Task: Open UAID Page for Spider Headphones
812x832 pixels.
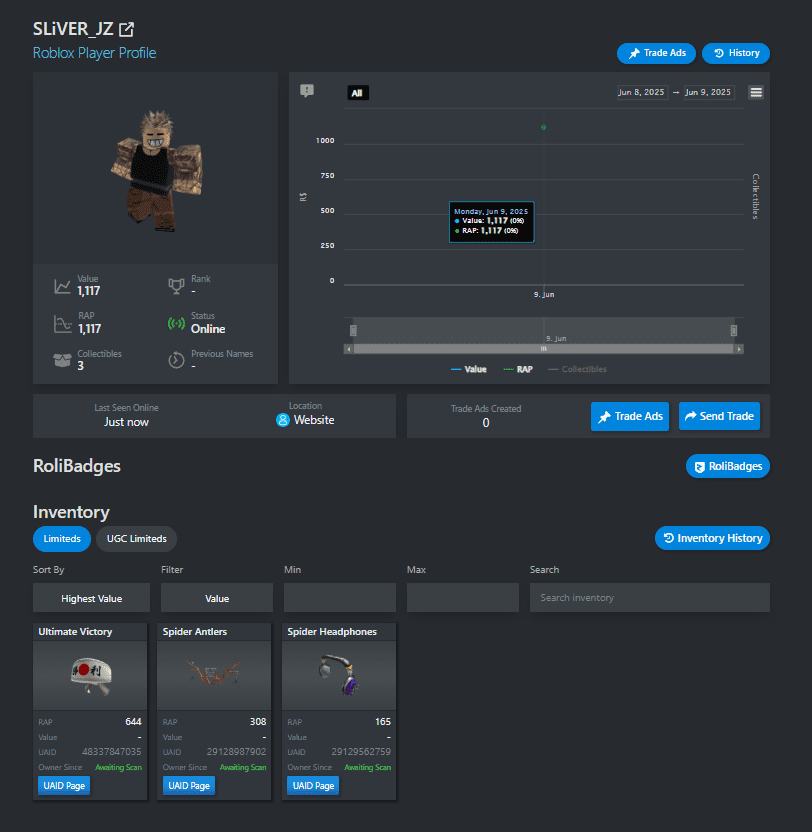Action: pyautogui.click(x=313, y=786)
